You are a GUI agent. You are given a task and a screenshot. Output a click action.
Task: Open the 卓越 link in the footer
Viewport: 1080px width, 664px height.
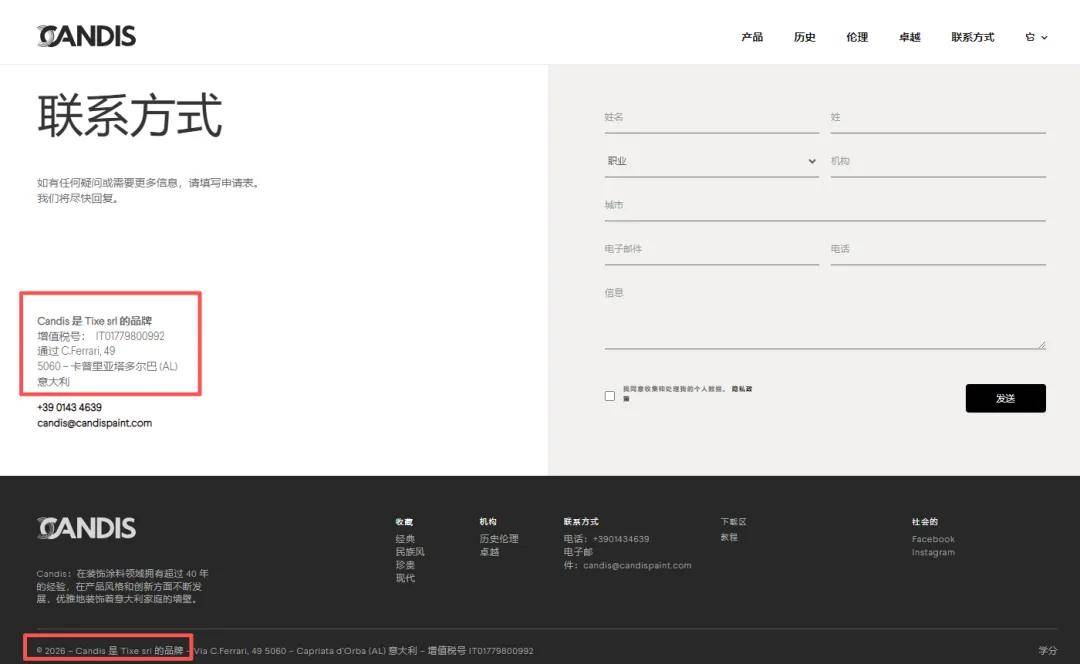pyautogui.click(x=489, y=552)
